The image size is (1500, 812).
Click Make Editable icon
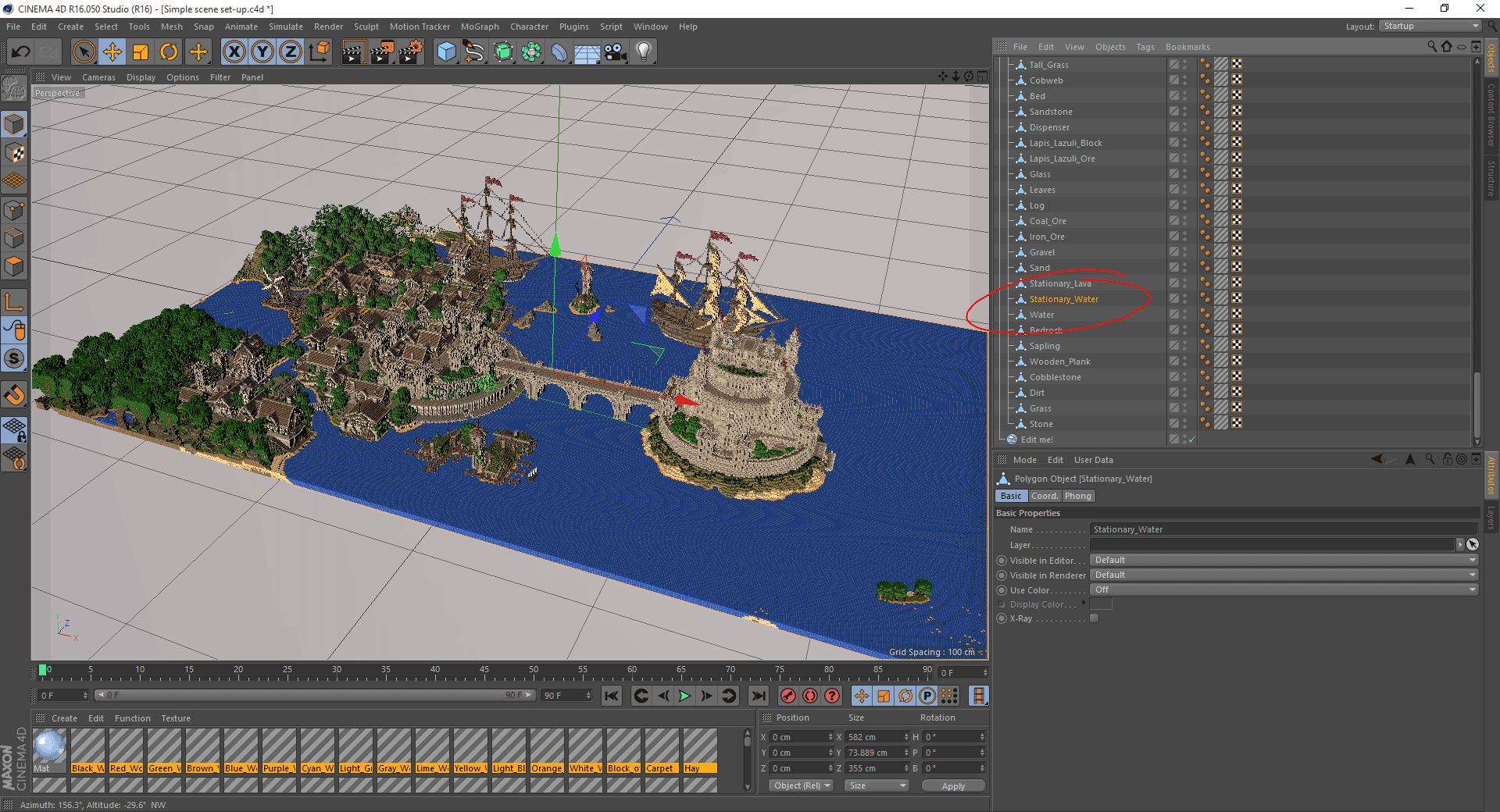coord(14,90)
